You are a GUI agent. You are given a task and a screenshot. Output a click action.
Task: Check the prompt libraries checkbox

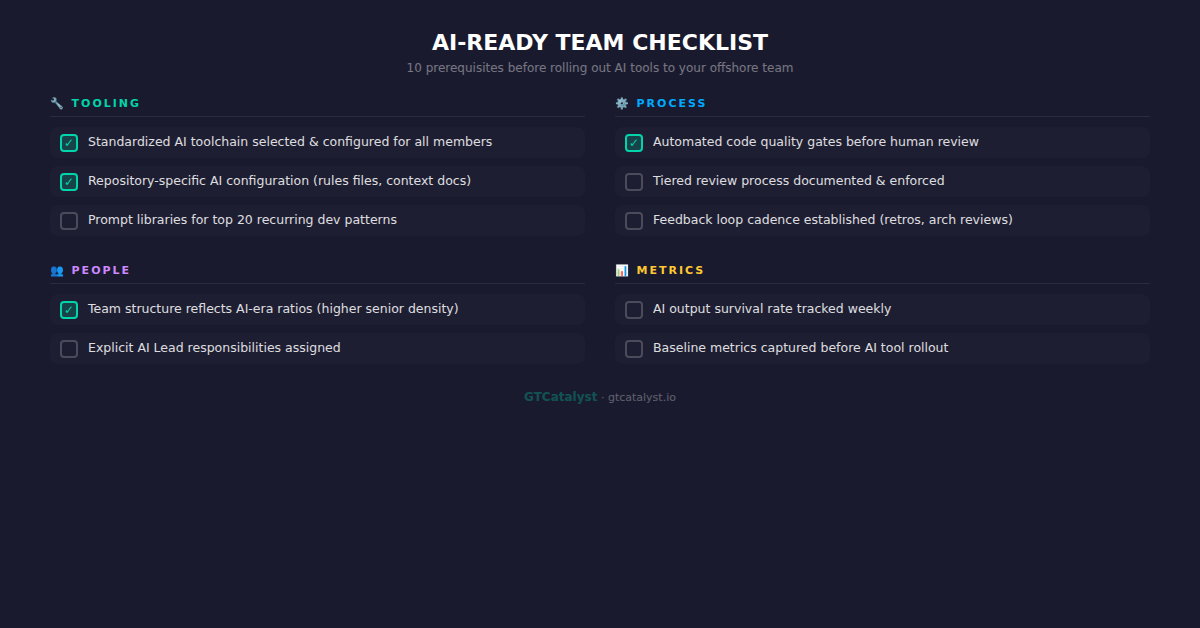(68, 220)
